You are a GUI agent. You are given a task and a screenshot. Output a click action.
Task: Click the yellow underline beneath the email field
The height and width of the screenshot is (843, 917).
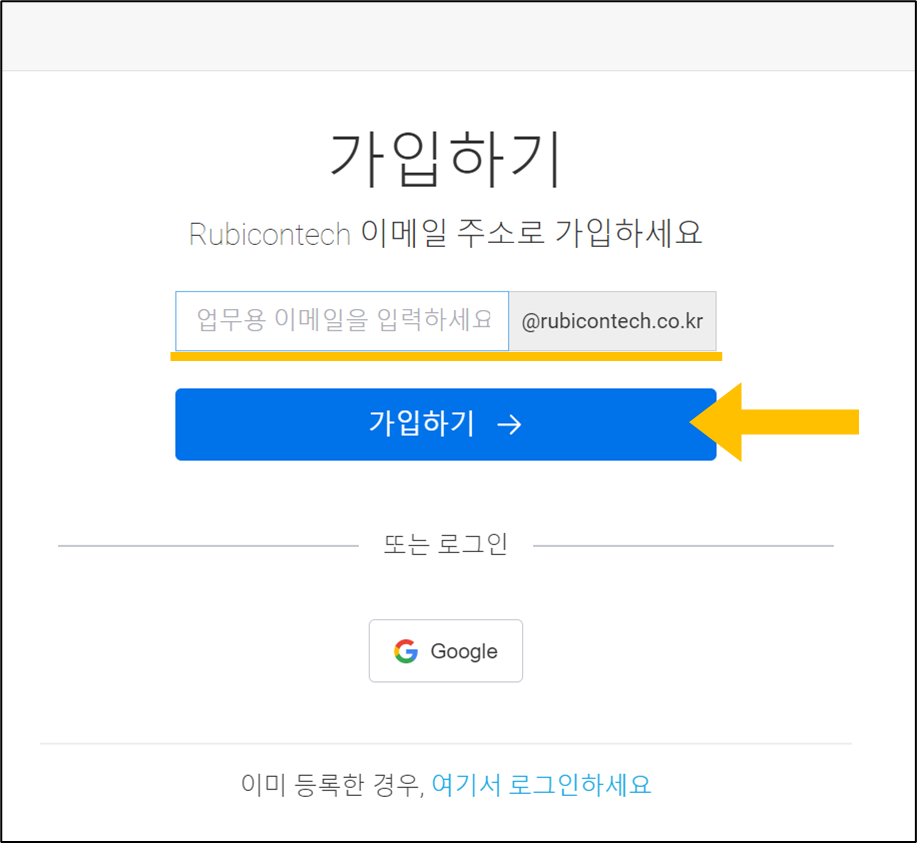coord(446,355)
